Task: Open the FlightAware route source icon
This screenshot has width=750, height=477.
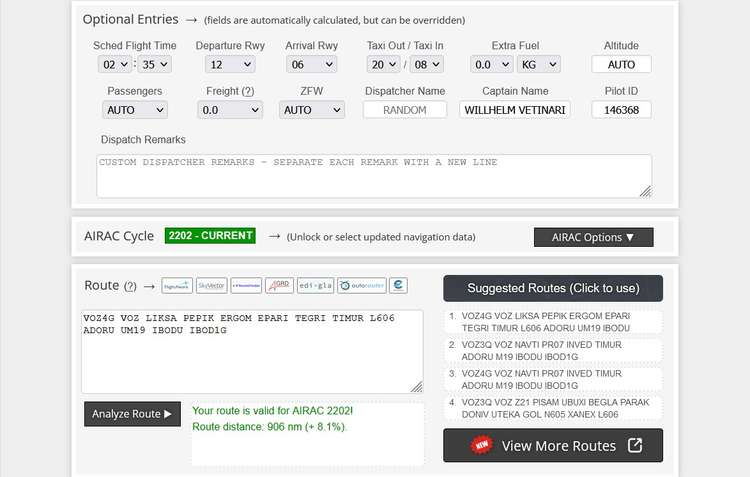Action: [x=177, y=285]
